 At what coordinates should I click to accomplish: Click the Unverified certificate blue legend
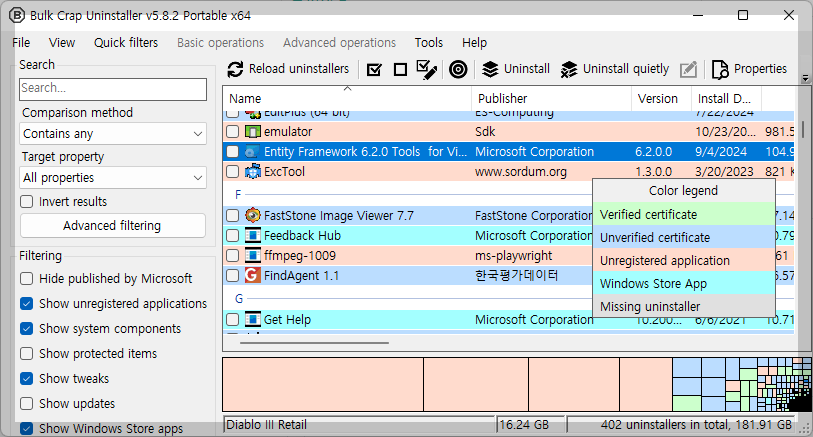coord(684,237)
